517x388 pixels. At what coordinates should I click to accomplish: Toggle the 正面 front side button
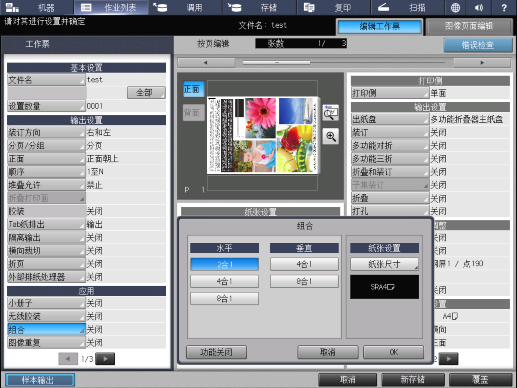point(193,89)
